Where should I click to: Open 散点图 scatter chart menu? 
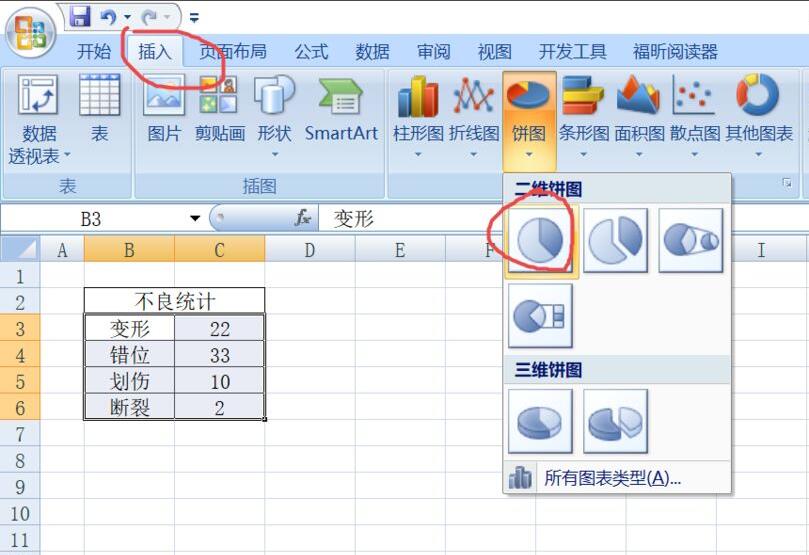click(694, 116)
